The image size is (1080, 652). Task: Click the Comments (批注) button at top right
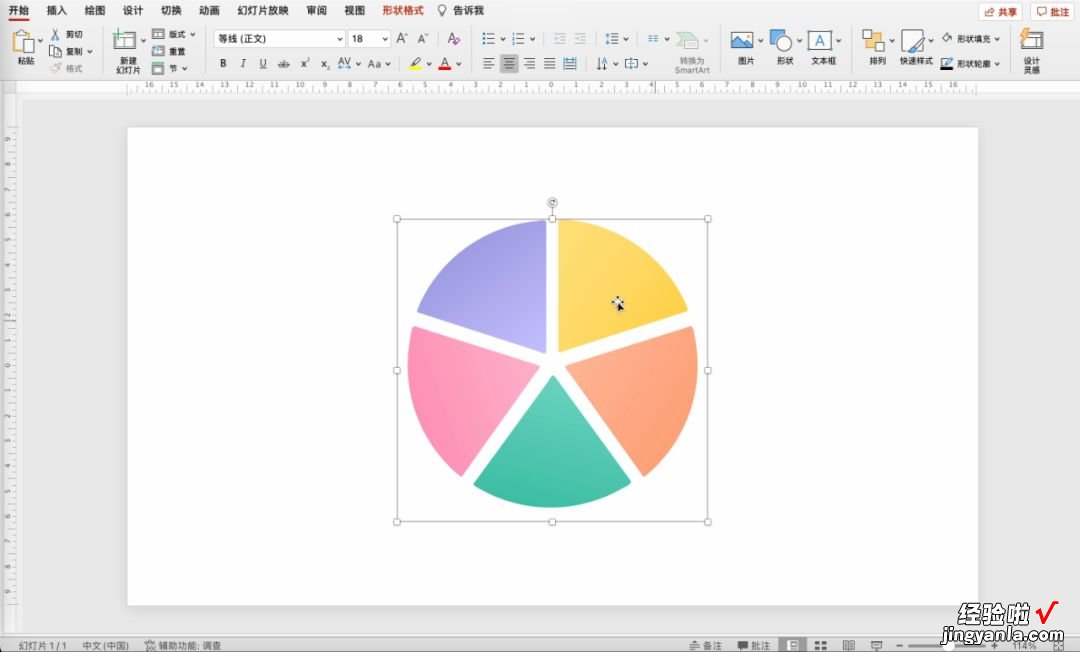tap(1052, 12)
